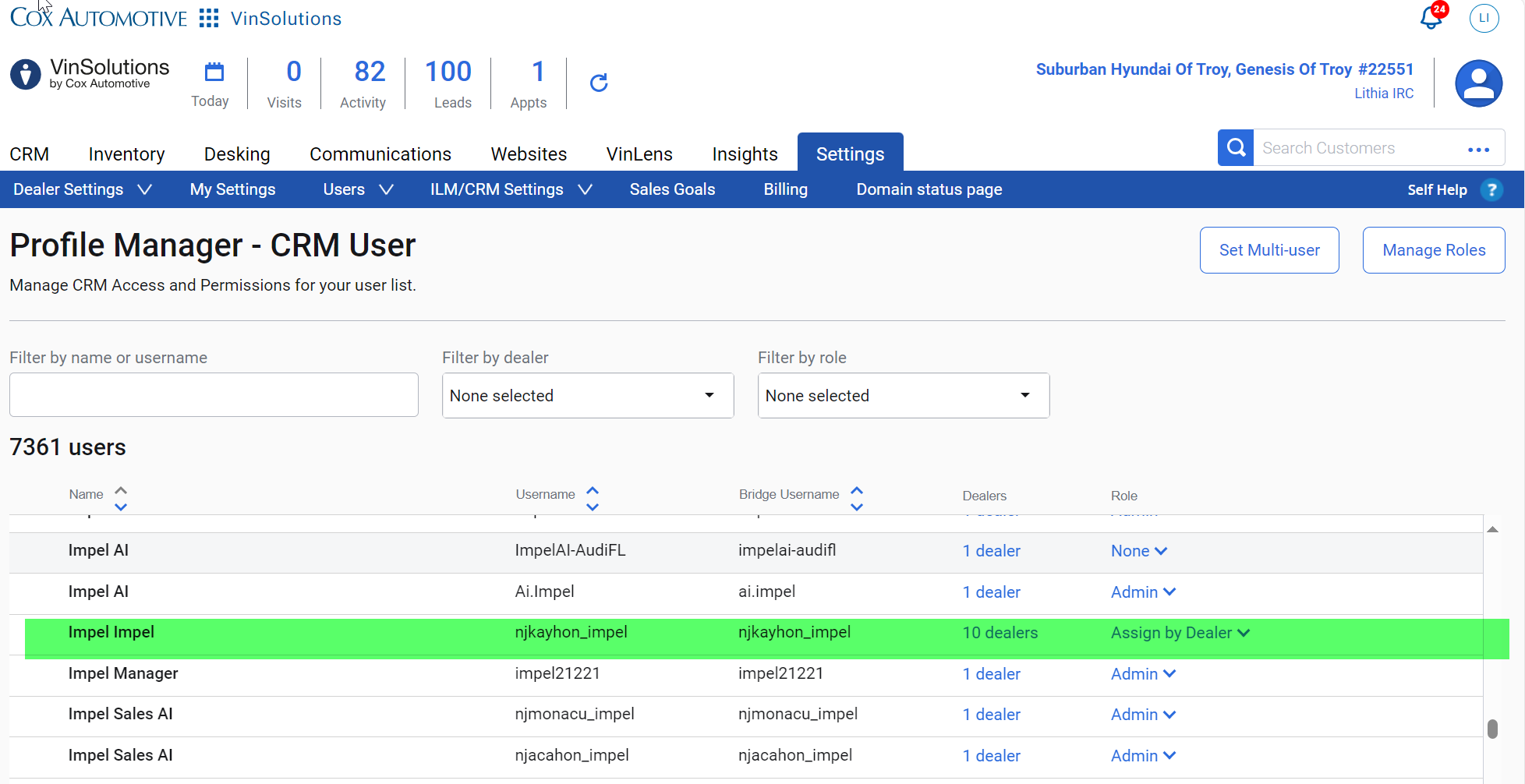This screenshot has width=1525, height=784.
Task: Open Sales Goals menu item
Action: pos(672,189)
